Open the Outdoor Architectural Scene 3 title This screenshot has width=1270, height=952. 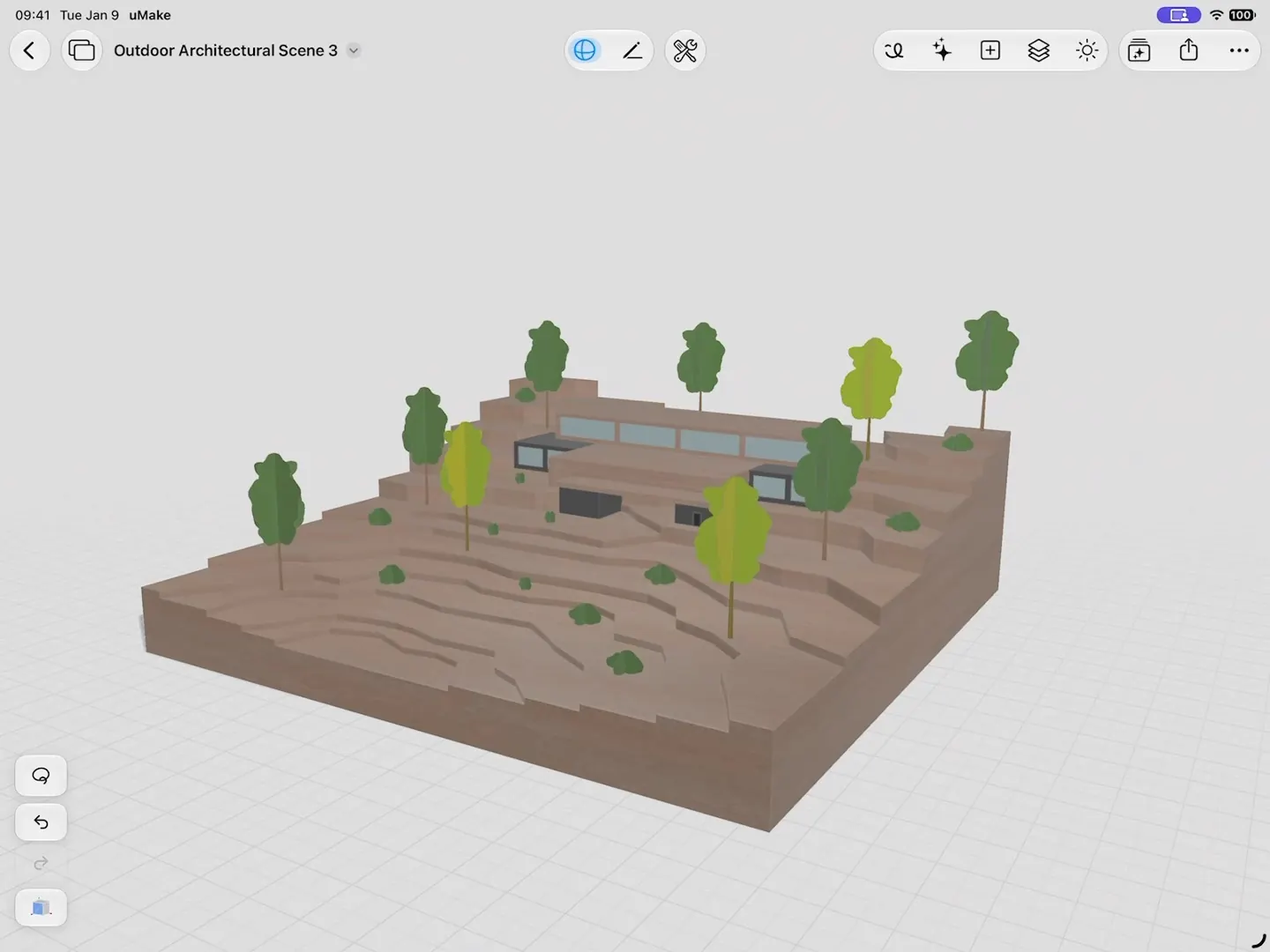(x=226, y=50)
